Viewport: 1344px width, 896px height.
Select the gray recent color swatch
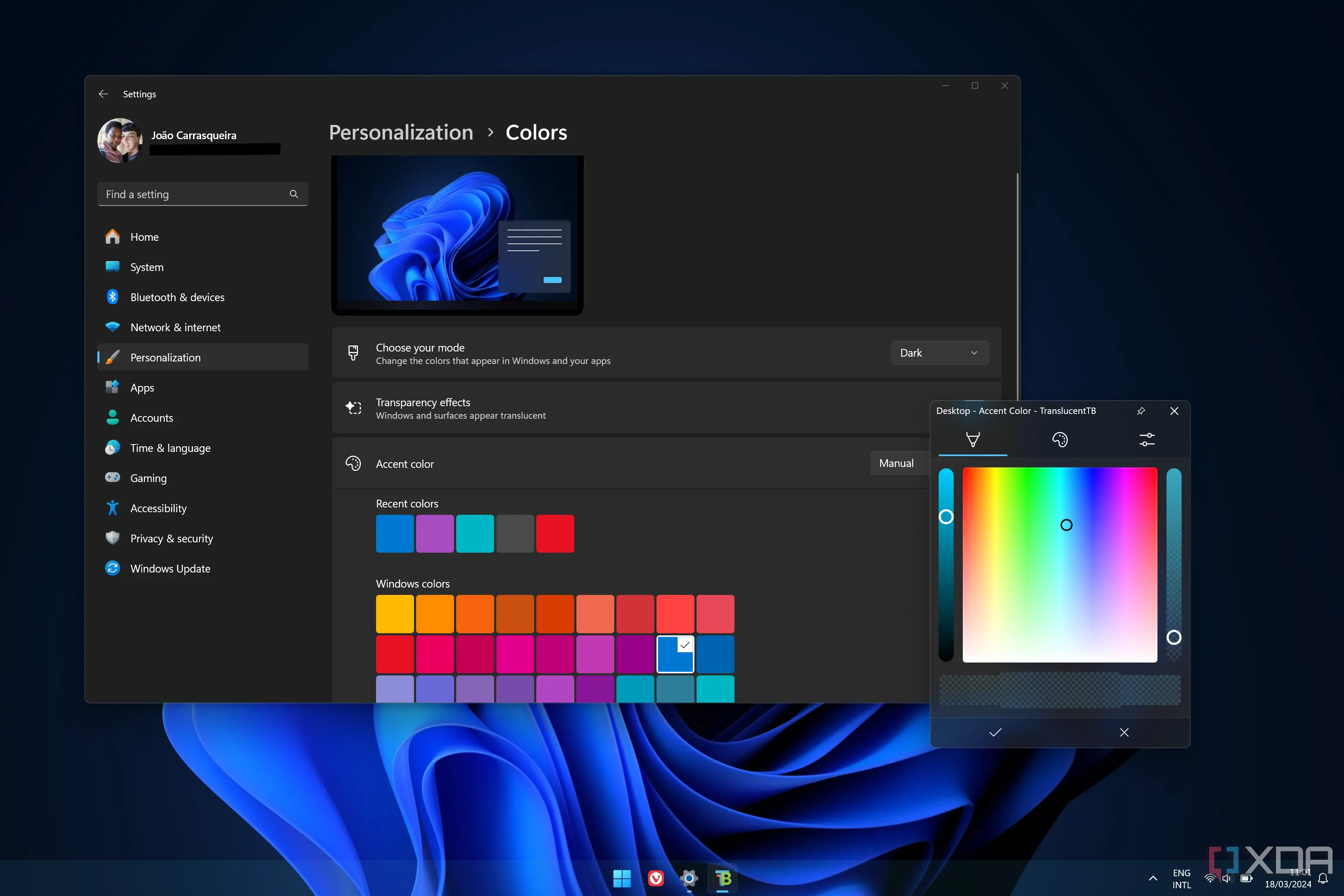pyautogui.click(x=515, y=534)
